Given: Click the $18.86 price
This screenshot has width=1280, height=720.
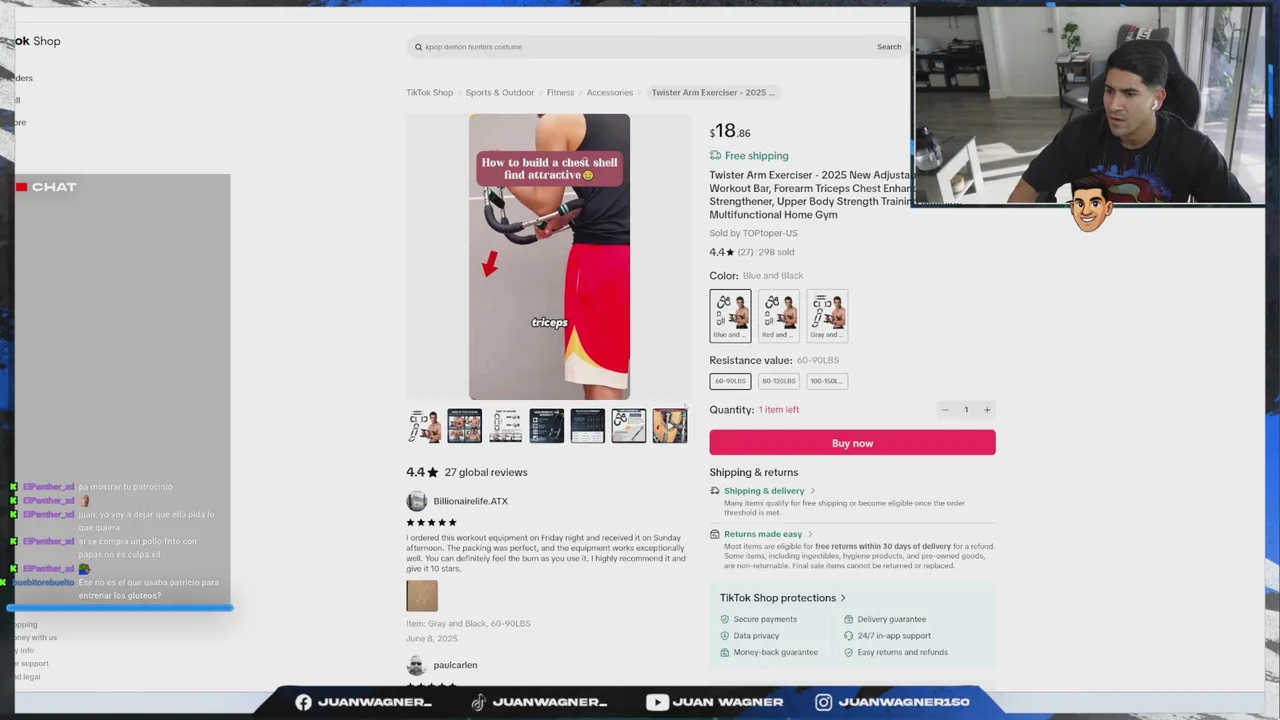Looking at the screenshot, I should (730, 131).
